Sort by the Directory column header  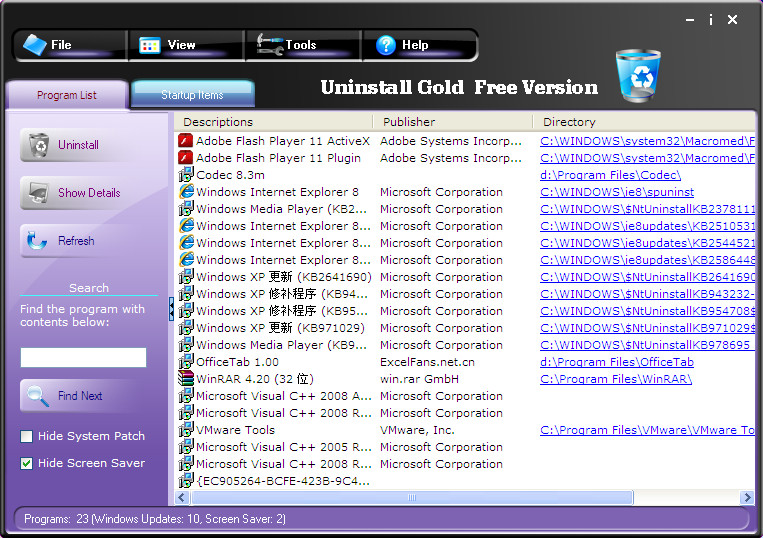pos(644,122)
